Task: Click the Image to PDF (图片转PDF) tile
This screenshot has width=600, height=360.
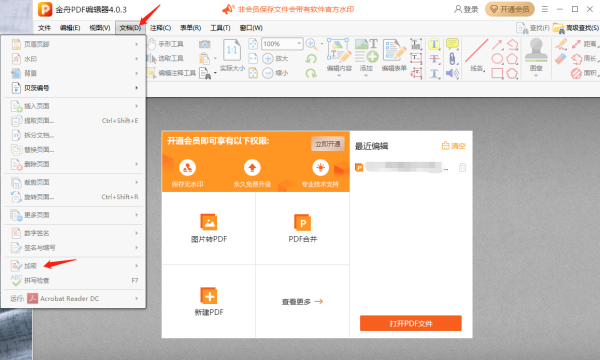Action: click(x=209, y=228)
